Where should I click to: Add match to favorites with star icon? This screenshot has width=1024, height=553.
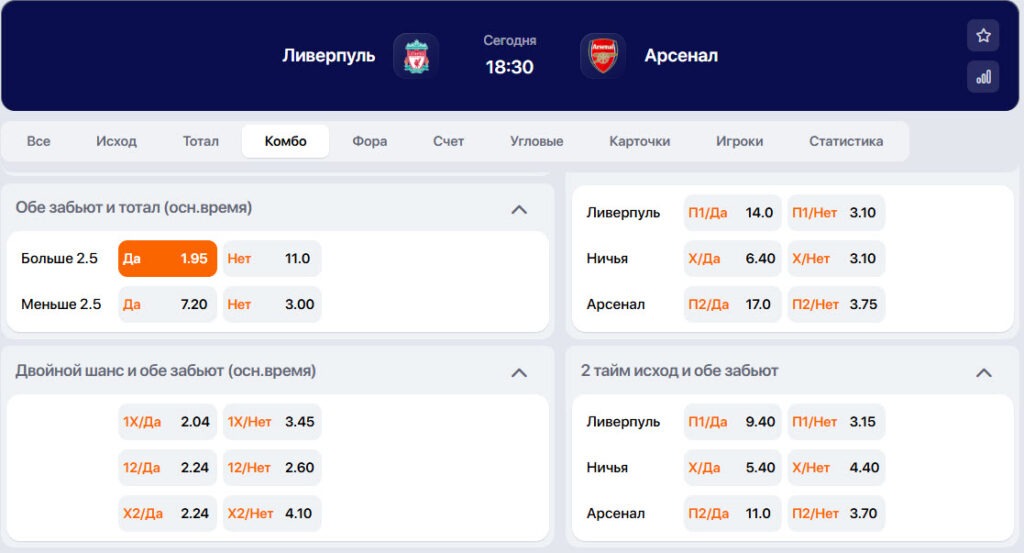(x=983, y=36)
